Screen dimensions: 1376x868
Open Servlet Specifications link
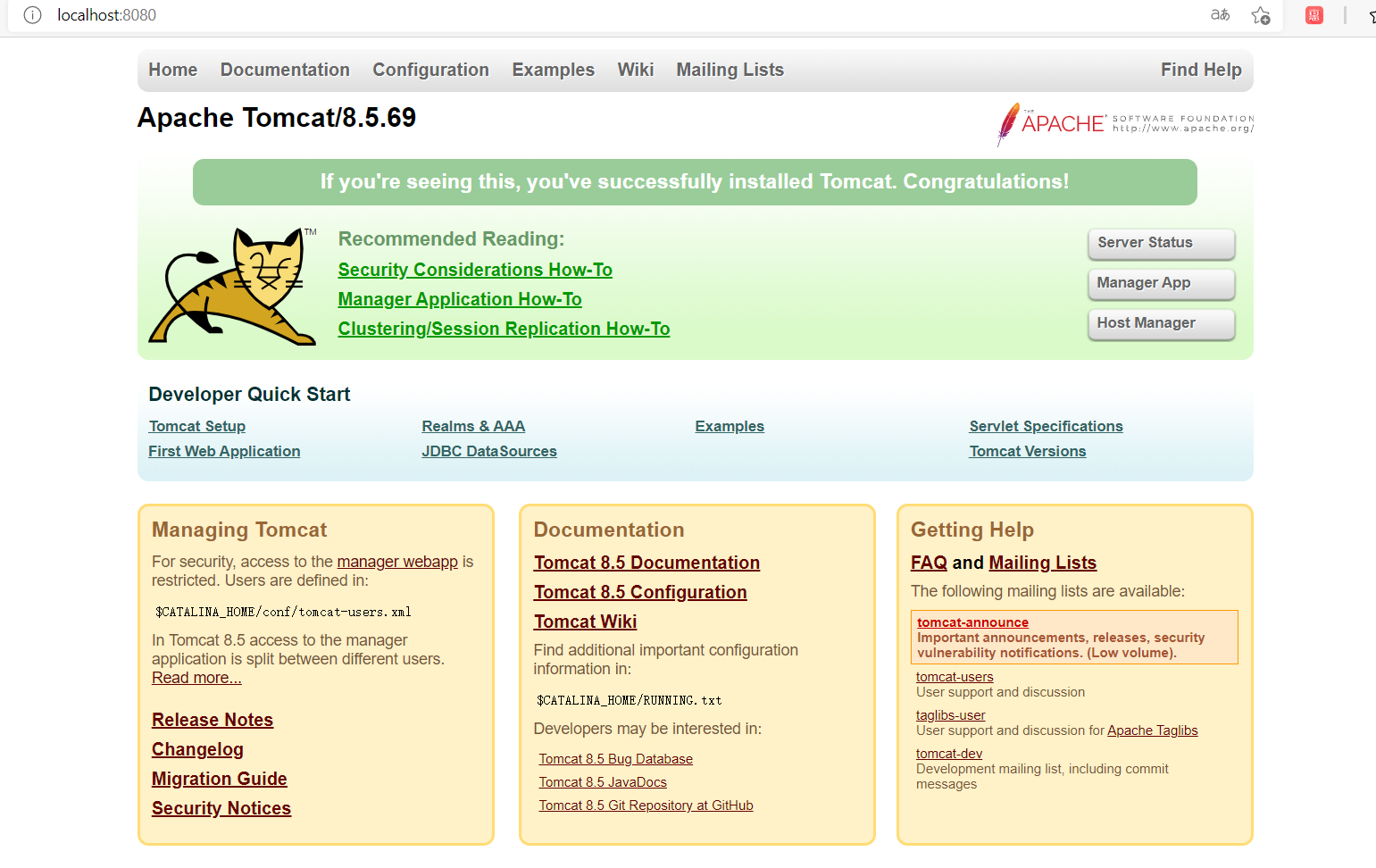tap(1046, 426)
